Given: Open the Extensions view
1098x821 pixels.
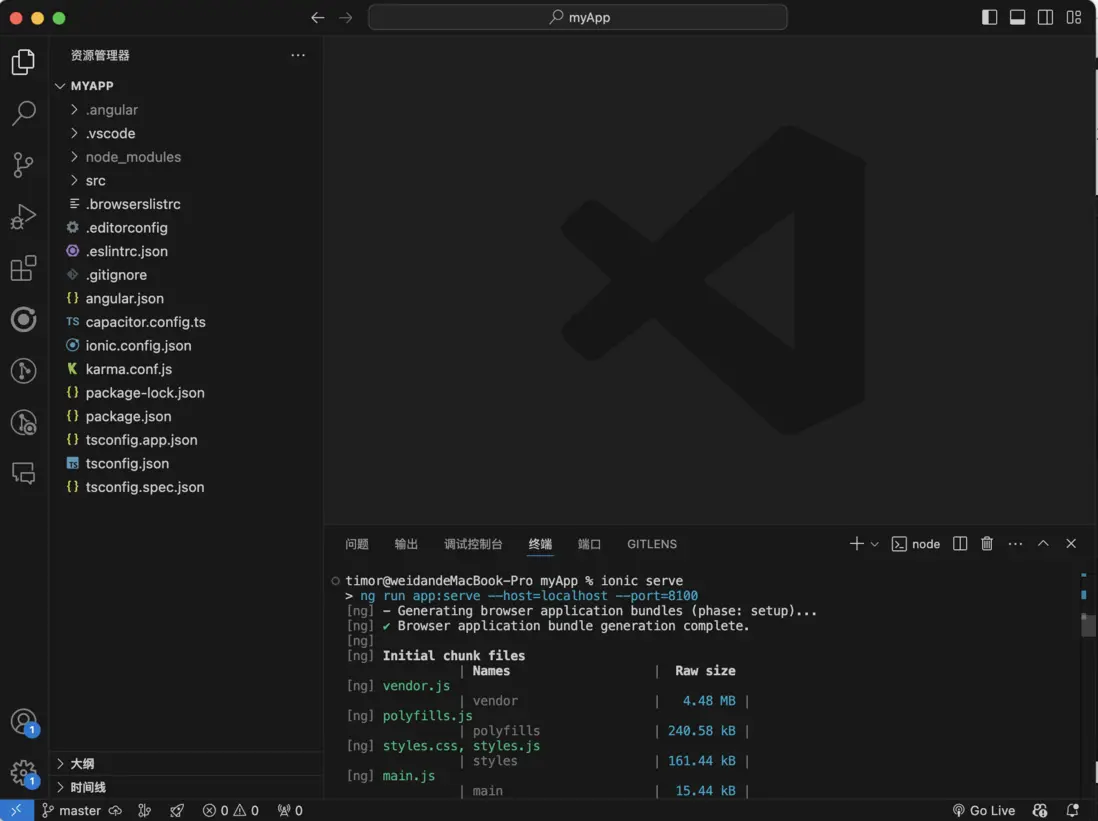Looking at the screenshot, I should pos(23,268).
